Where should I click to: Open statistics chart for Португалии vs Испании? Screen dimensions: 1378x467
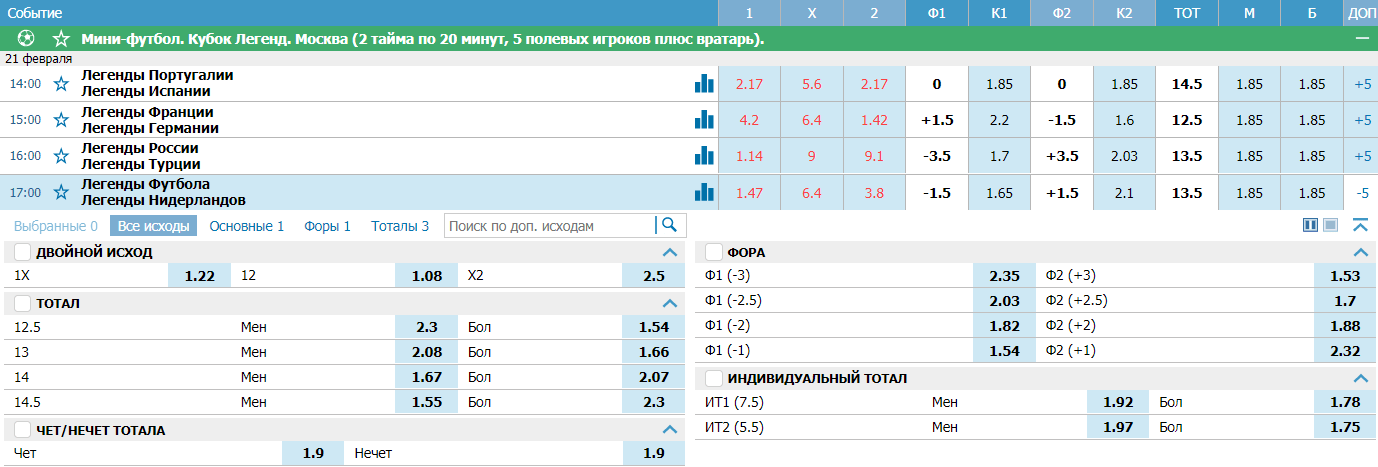coord(704,84)
